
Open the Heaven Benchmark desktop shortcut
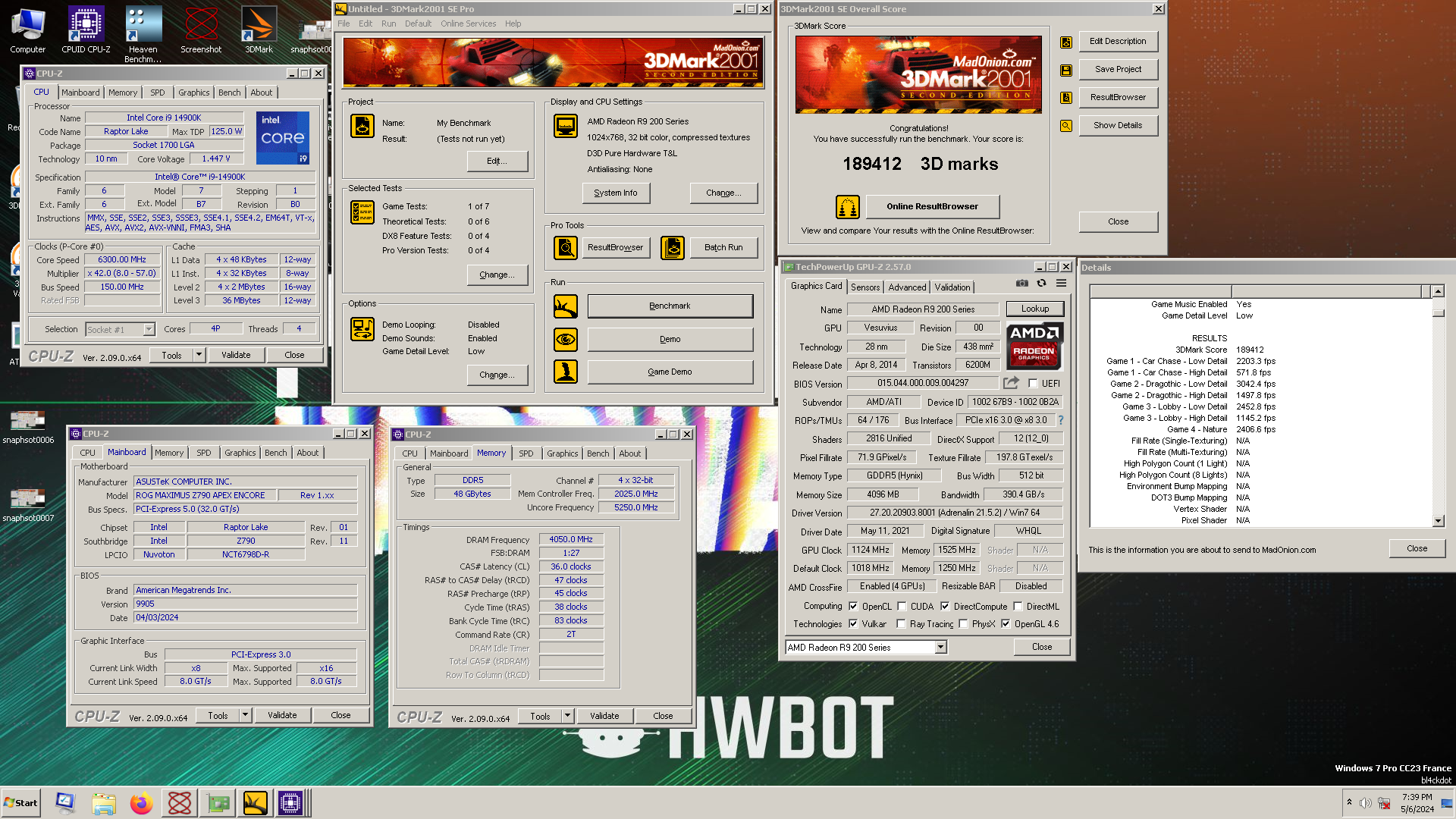click(x=143, y=34)
